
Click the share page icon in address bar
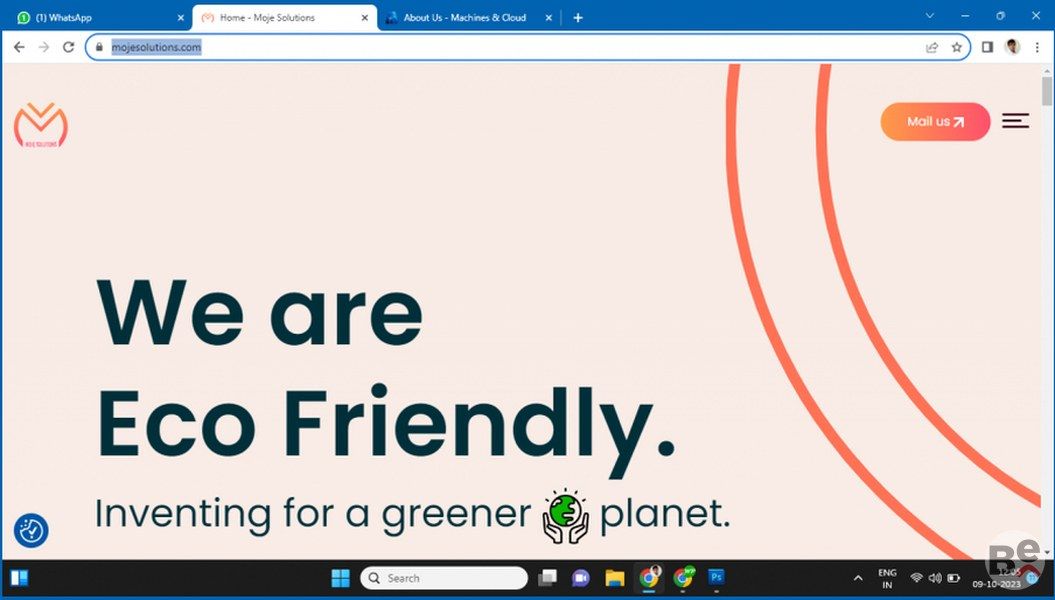point(932,47)
